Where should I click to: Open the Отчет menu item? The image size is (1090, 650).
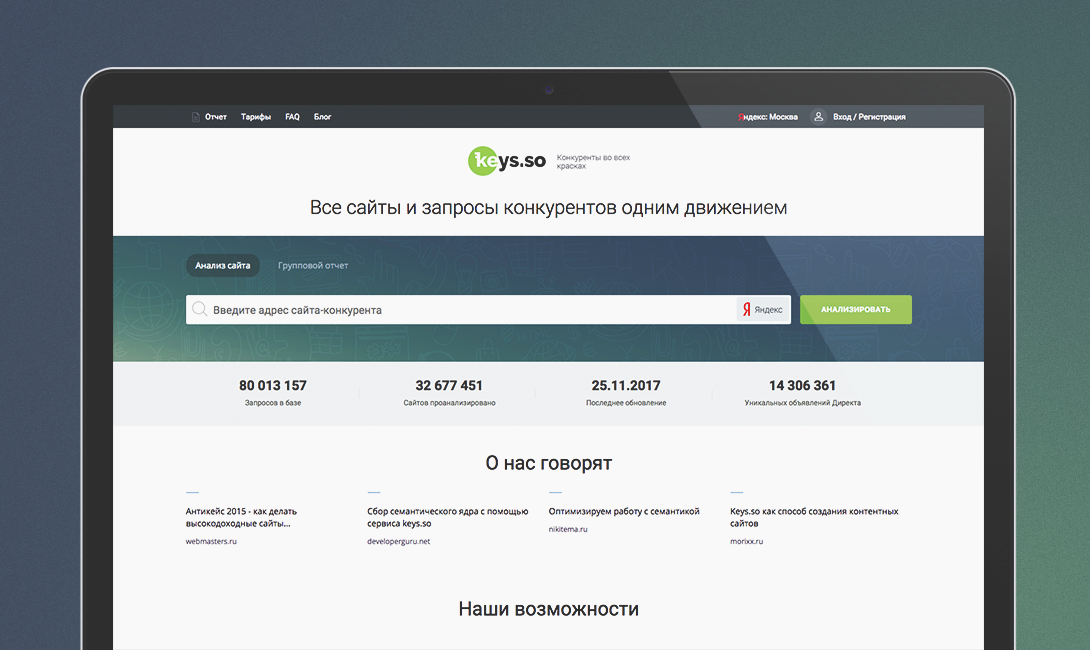(215, 117)
